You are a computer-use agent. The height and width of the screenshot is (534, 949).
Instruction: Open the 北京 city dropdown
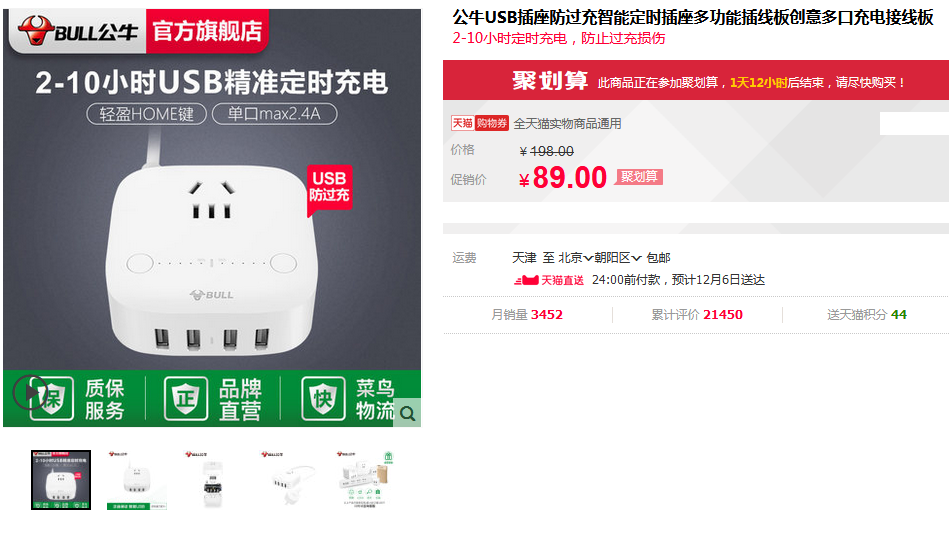coord(575,258)
